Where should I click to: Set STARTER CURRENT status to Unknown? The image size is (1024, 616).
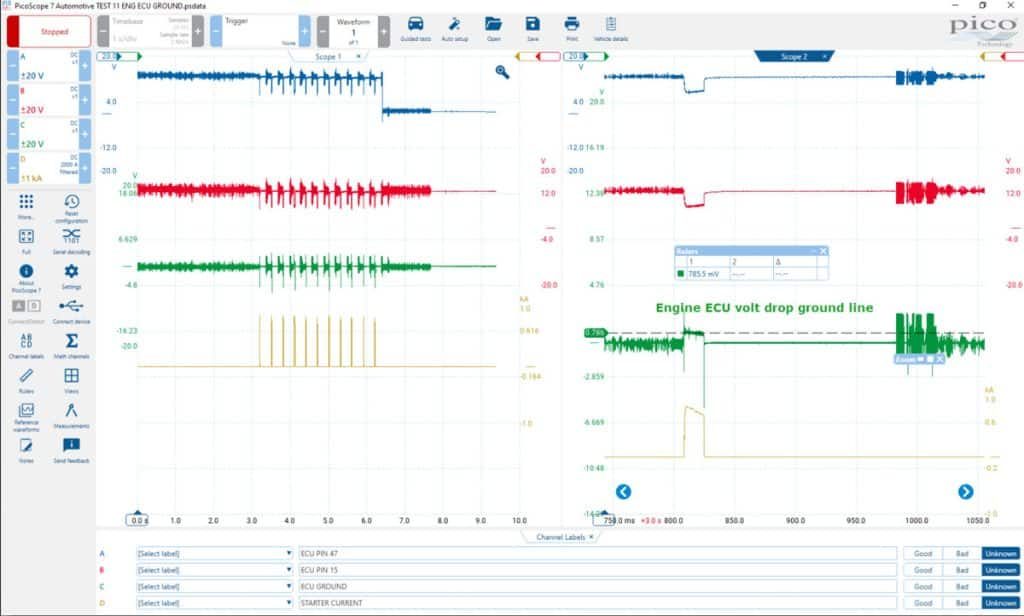pyautogui.click(x=1000, y=603)
